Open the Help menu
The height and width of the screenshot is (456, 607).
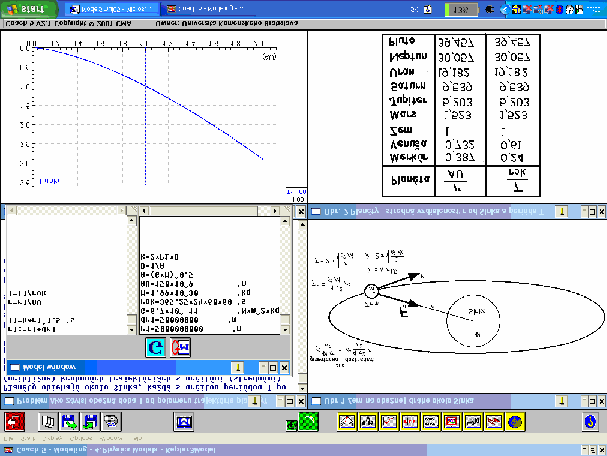point(138,439)
